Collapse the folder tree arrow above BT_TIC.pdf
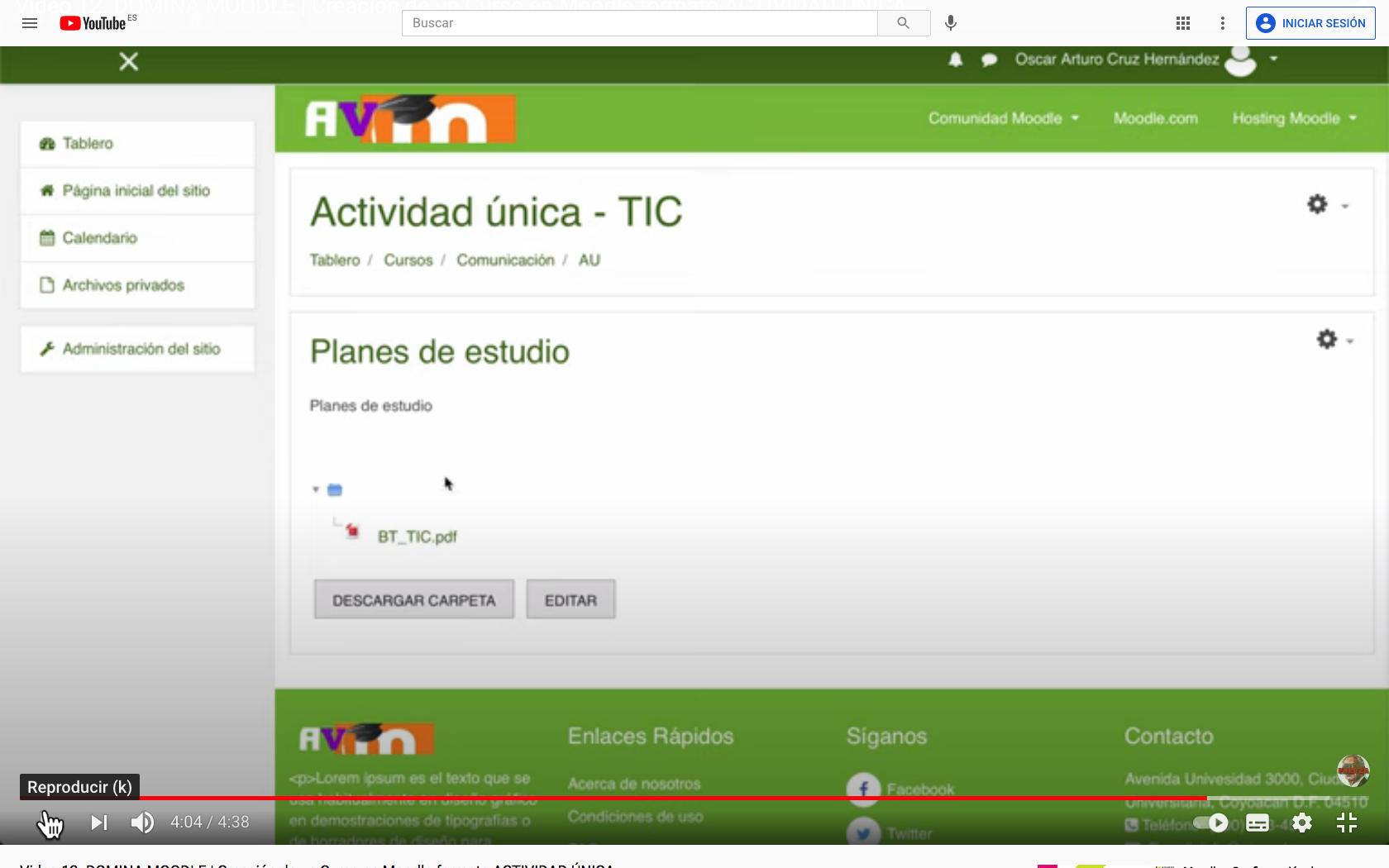Viewport: 1389px width, 868px height. coord(316,489)
